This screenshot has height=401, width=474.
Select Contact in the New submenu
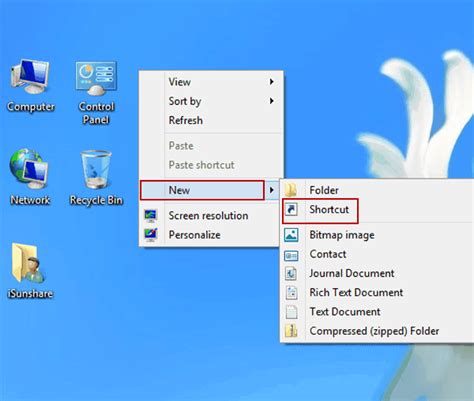coord(377,254)
